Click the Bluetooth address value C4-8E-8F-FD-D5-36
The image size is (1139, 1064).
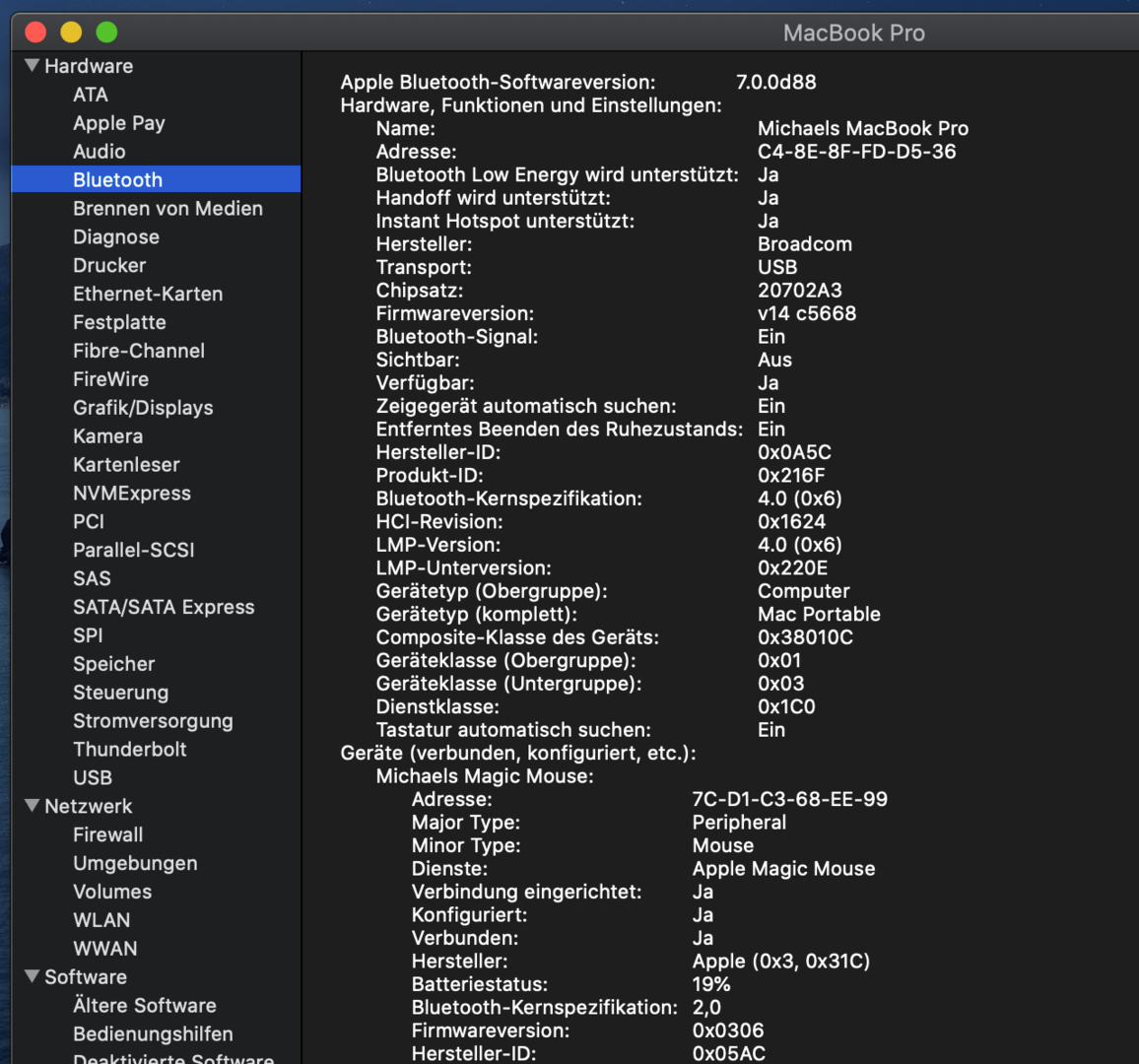point(856,152)
